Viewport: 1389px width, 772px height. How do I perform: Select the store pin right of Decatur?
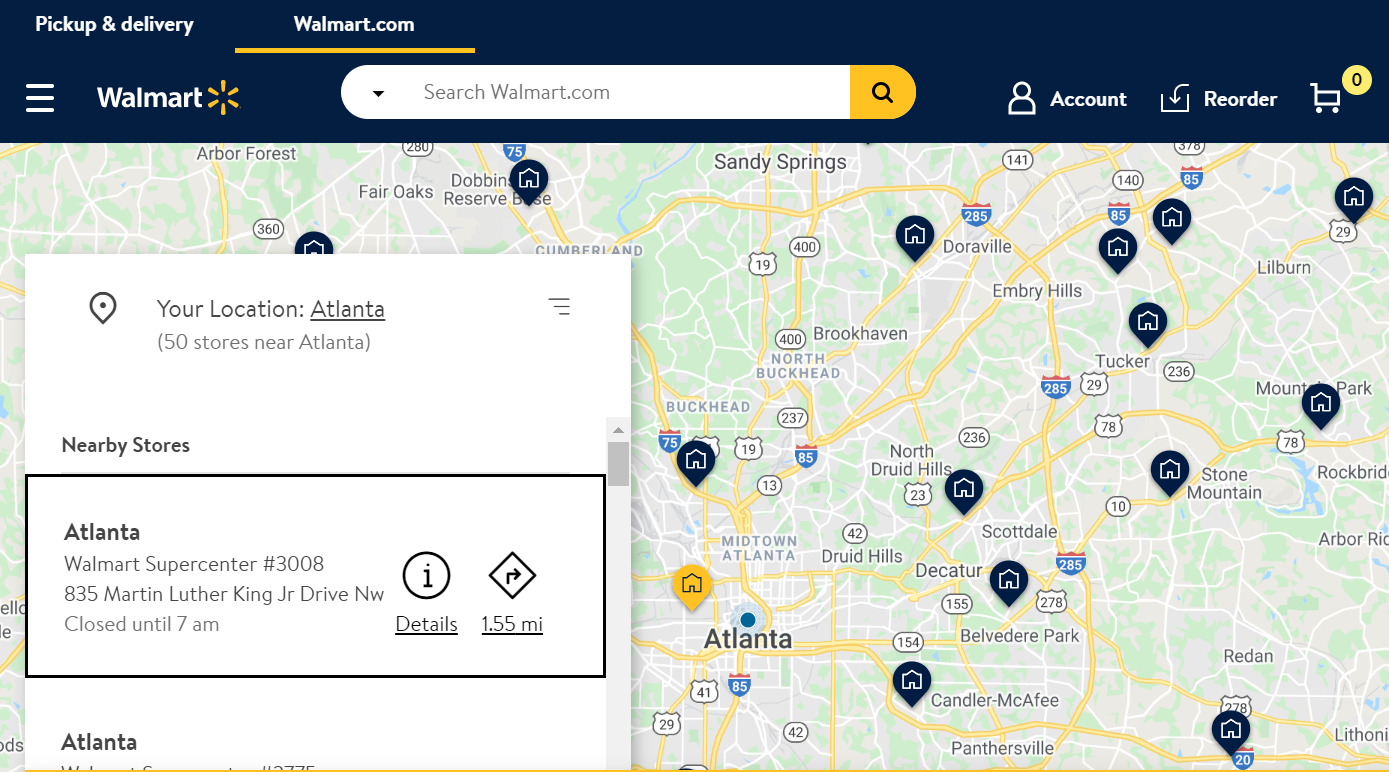1009,582
